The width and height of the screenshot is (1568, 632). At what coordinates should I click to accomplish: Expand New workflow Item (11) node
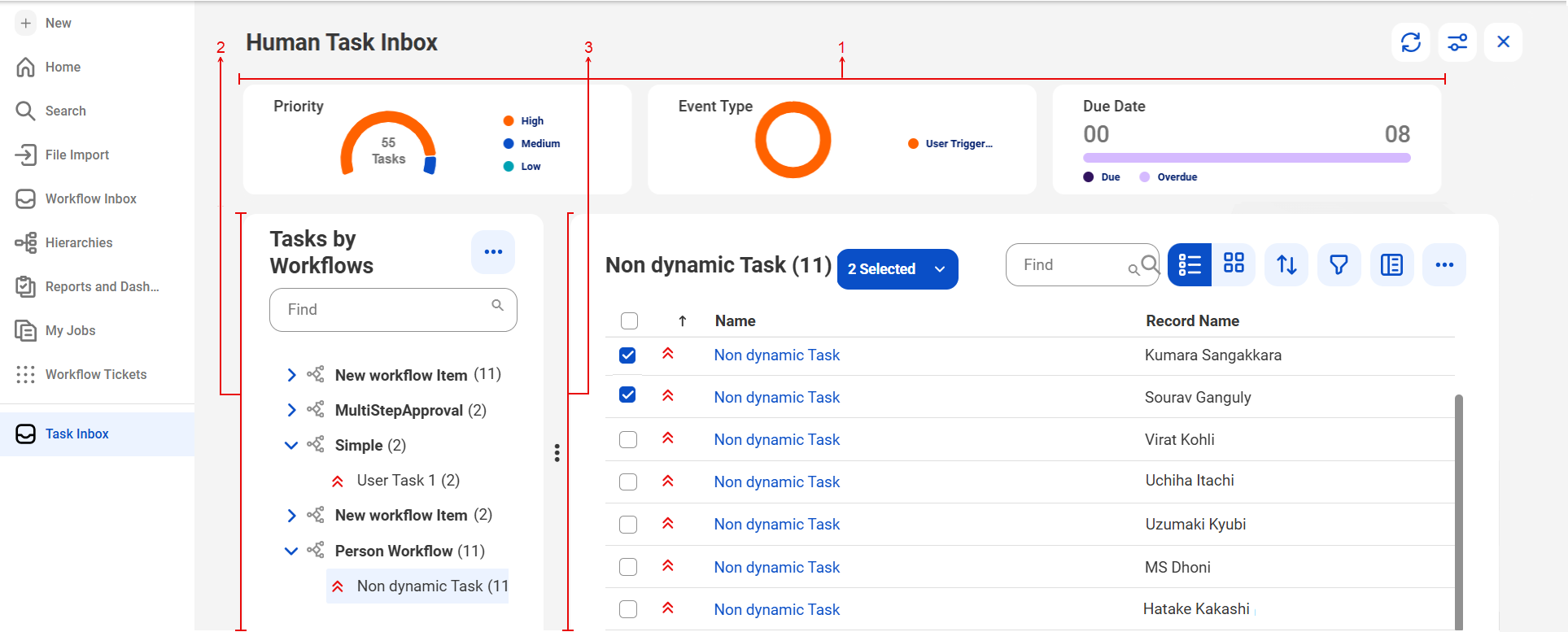coord(291,375)
